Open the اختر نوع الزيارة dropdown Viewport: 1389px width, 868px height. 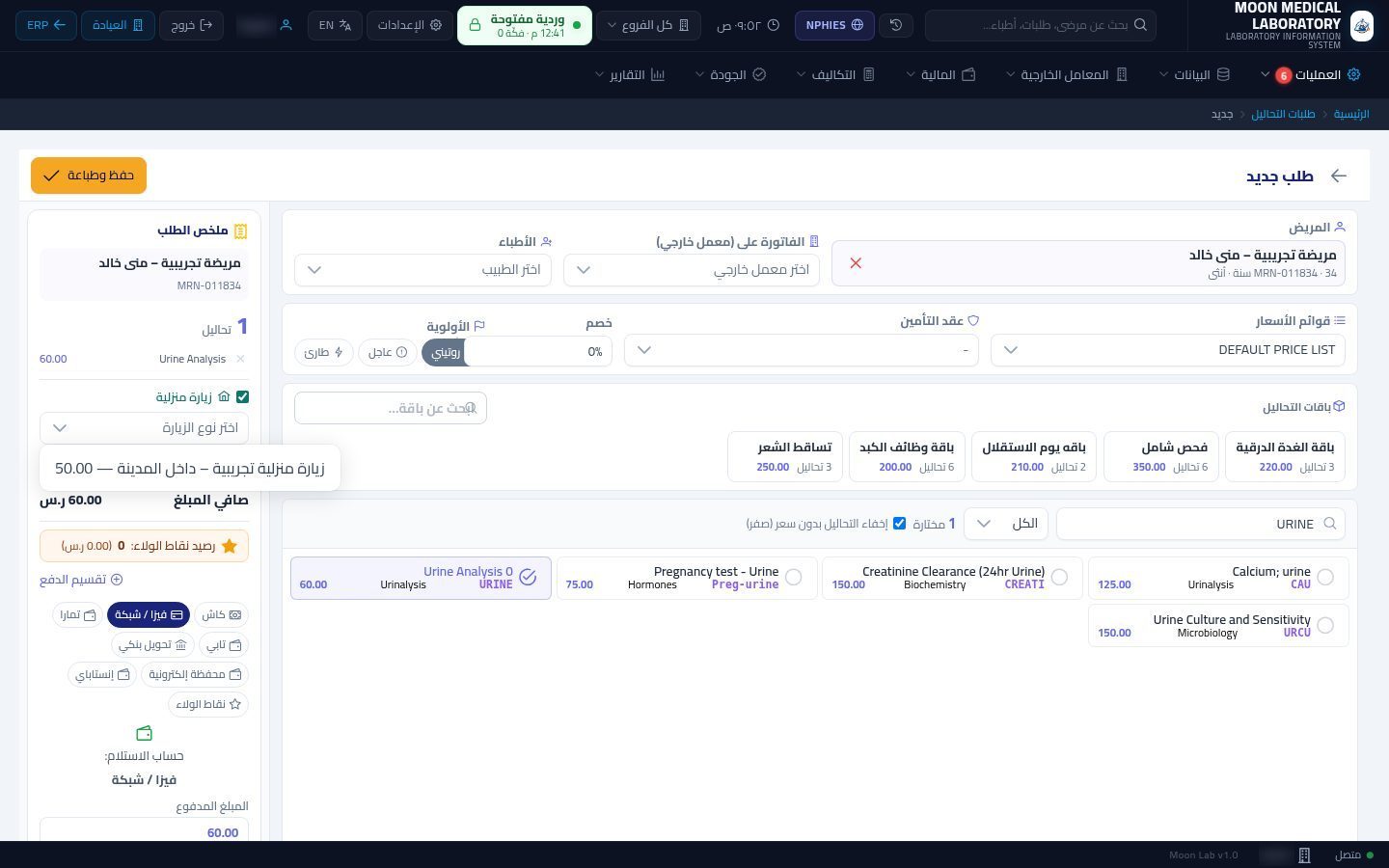(x=145, y=427)
